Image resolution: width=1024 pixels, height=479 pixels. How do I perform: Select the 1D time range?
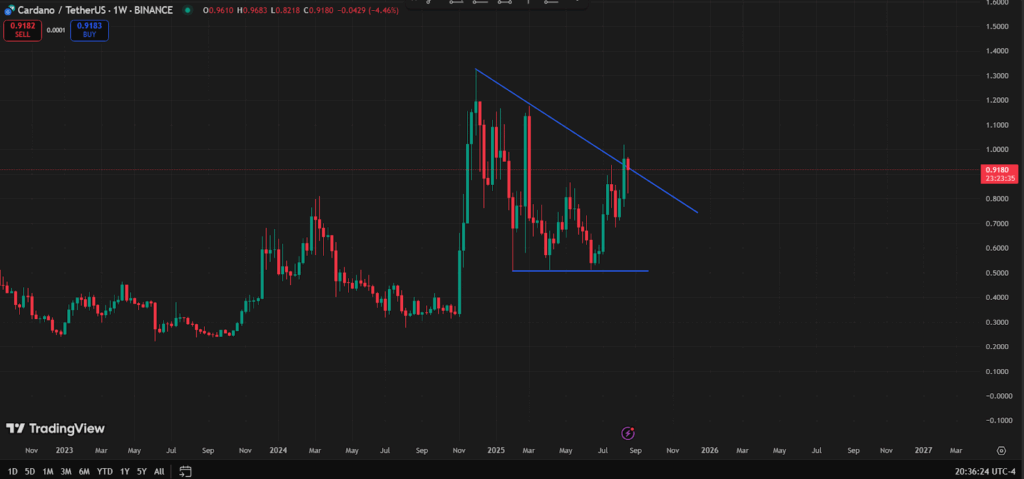[x=12, y=471]
